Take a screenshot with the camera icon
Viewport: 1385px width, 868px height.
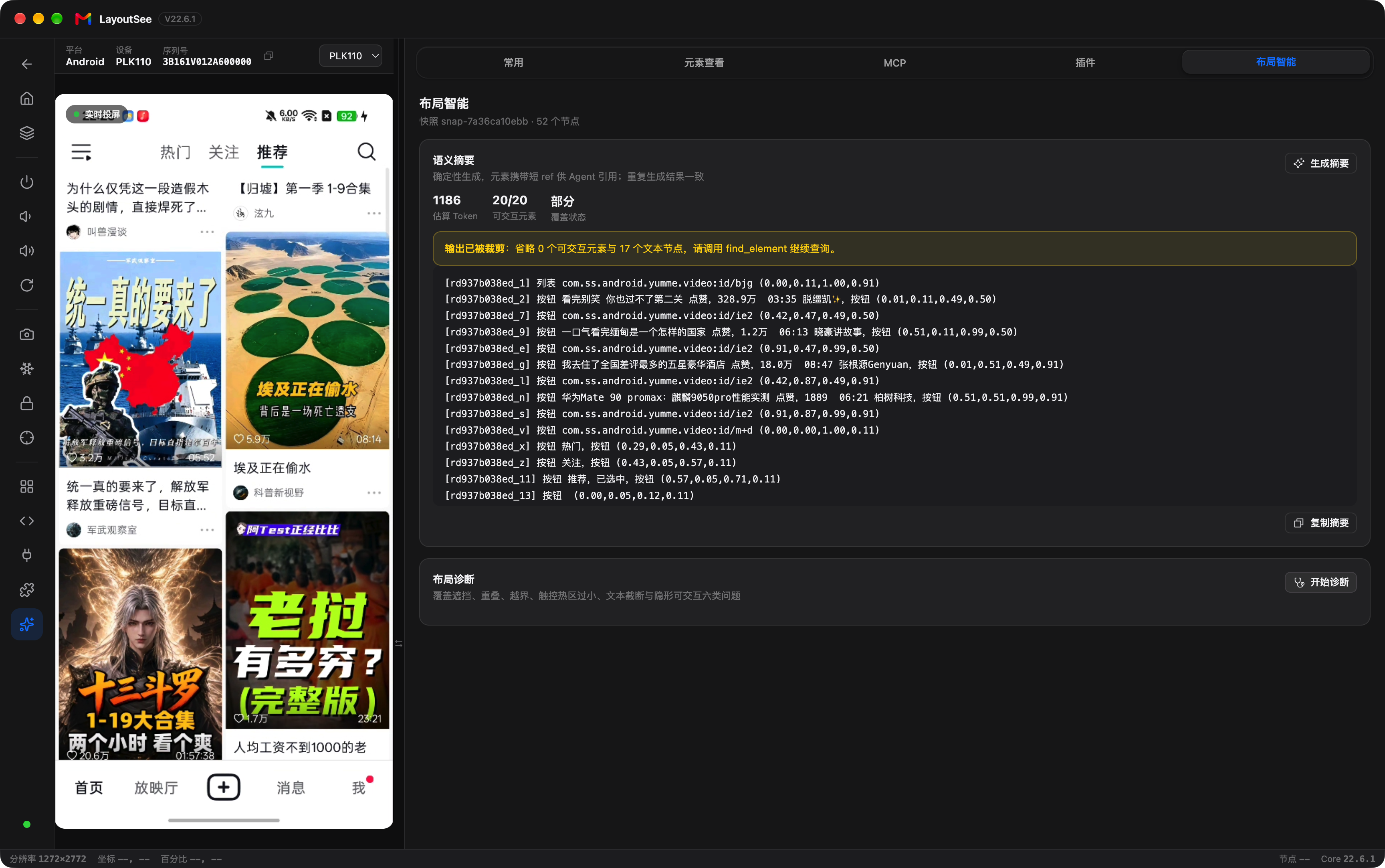click(26, 334)
